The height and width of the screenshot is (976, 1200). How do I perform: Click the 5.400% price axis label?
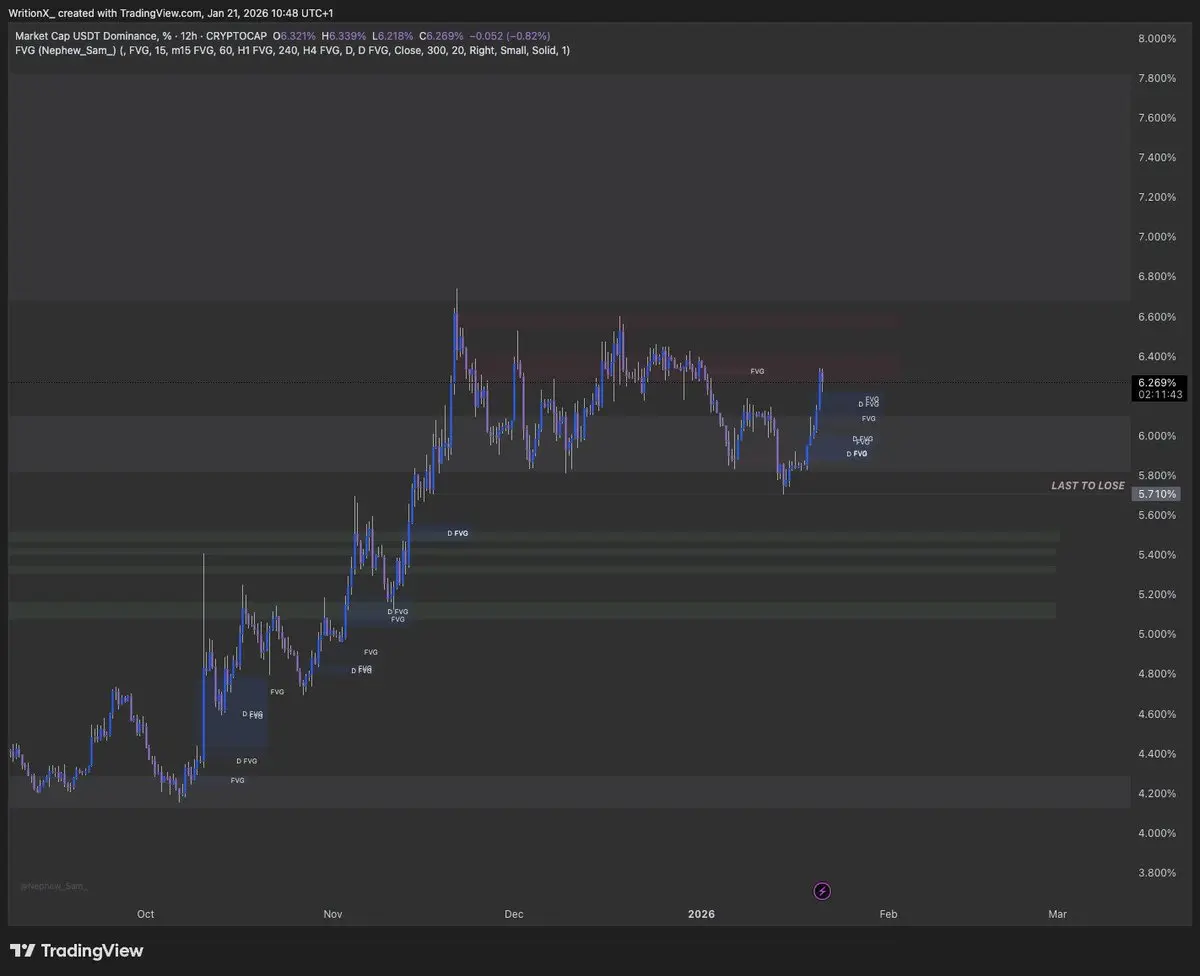point(1157,555)
